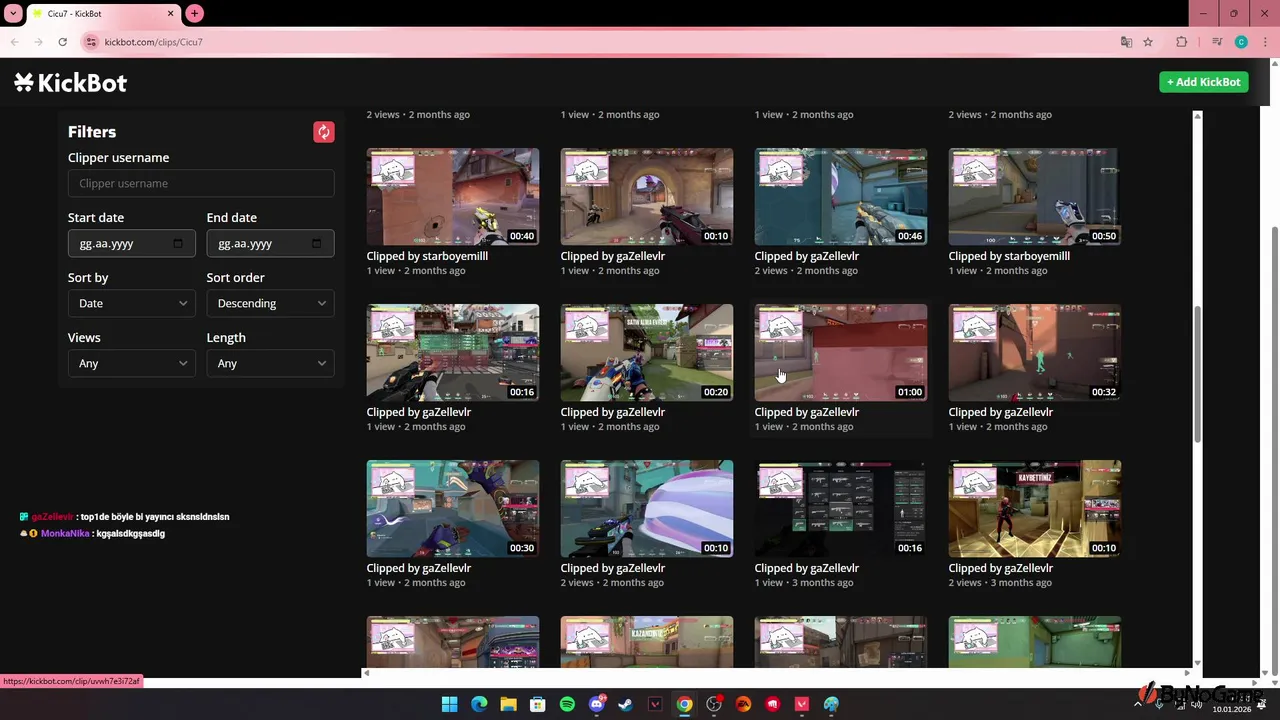Click the browser address bar URL
This screenshot has width=1280, height=720.
point(153,42)
